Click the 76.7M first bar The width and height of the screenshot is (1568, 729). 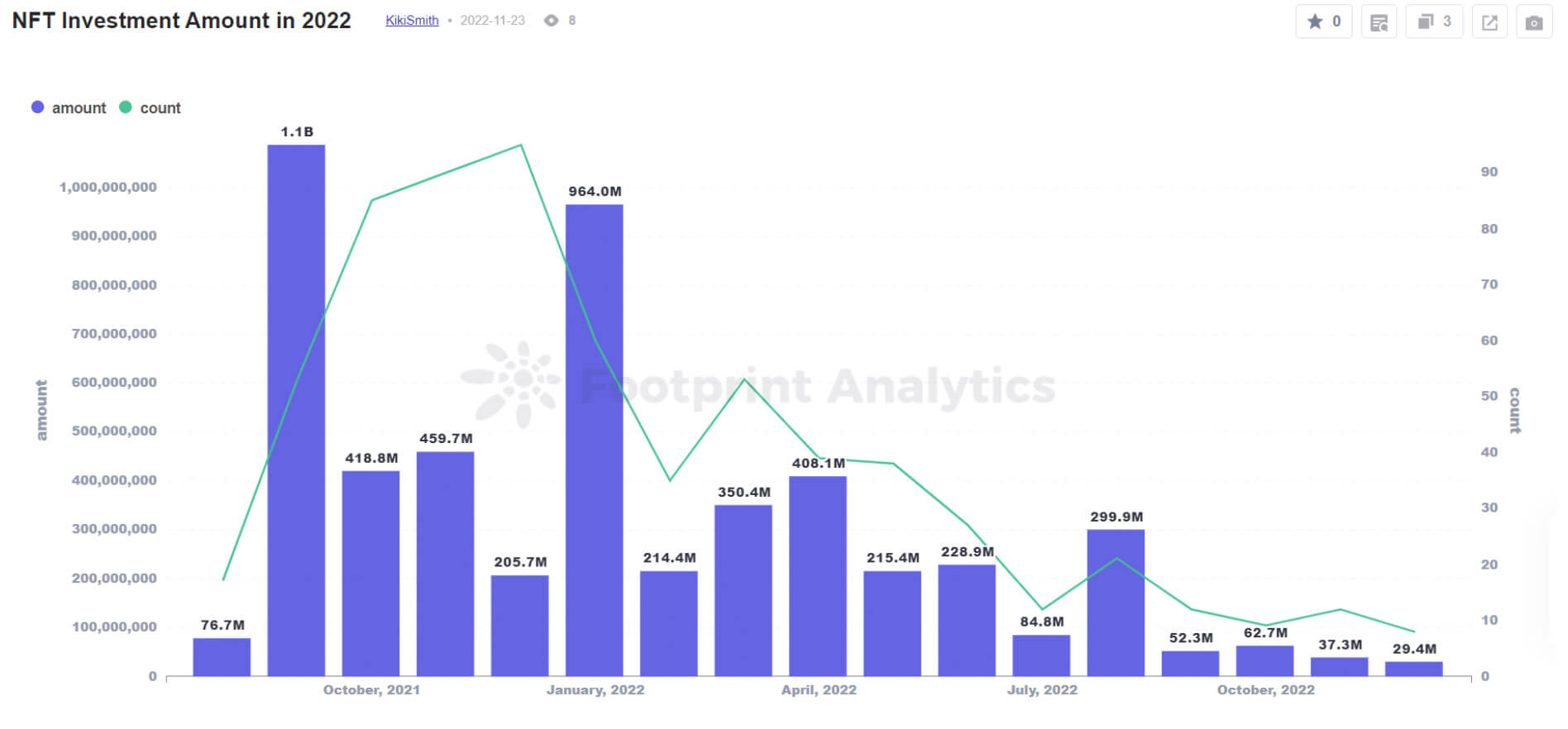tap(222, 657)
